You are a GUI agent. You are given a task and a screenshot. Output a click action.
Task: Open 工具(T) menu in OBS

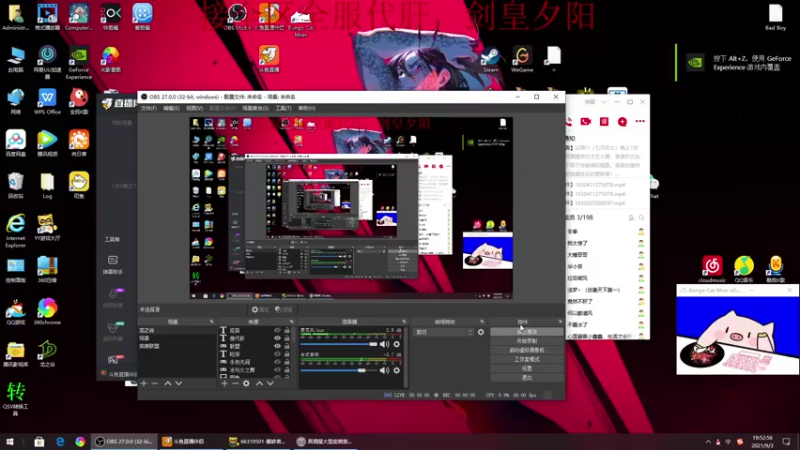coord(283,108)
